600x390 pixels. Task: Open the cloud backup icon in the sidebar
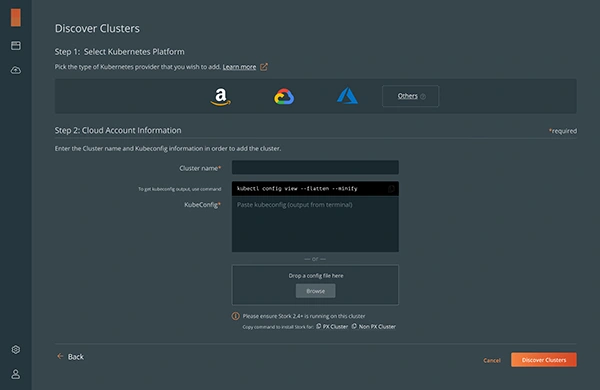pos(16,70)
